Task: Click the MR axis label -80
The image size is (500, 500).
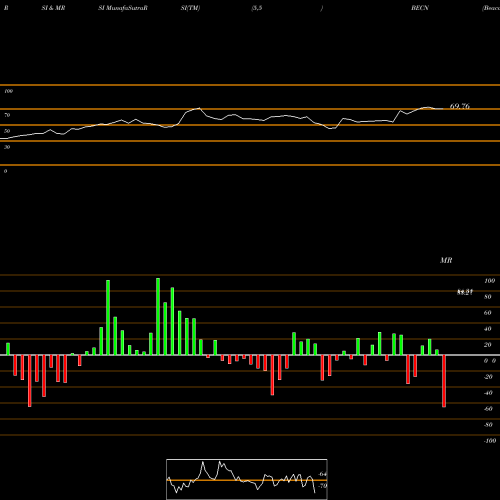Action: pos(488,425)
